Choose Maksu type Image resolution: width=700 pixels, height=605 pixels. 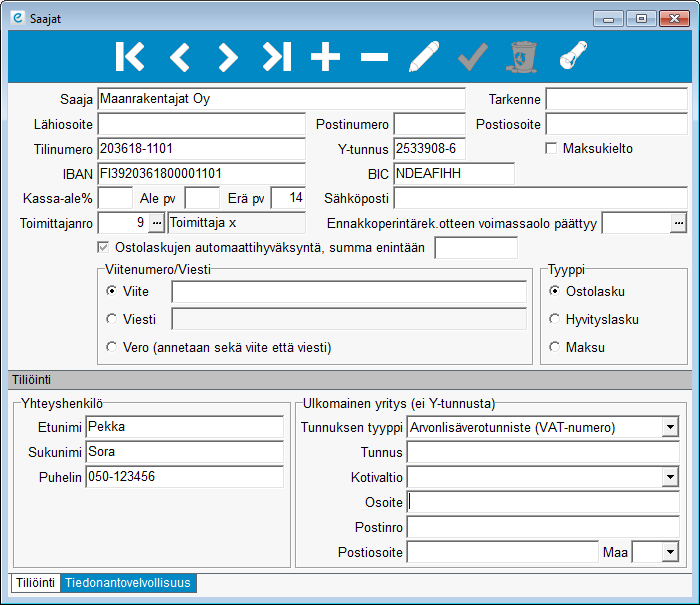[554, 347]
